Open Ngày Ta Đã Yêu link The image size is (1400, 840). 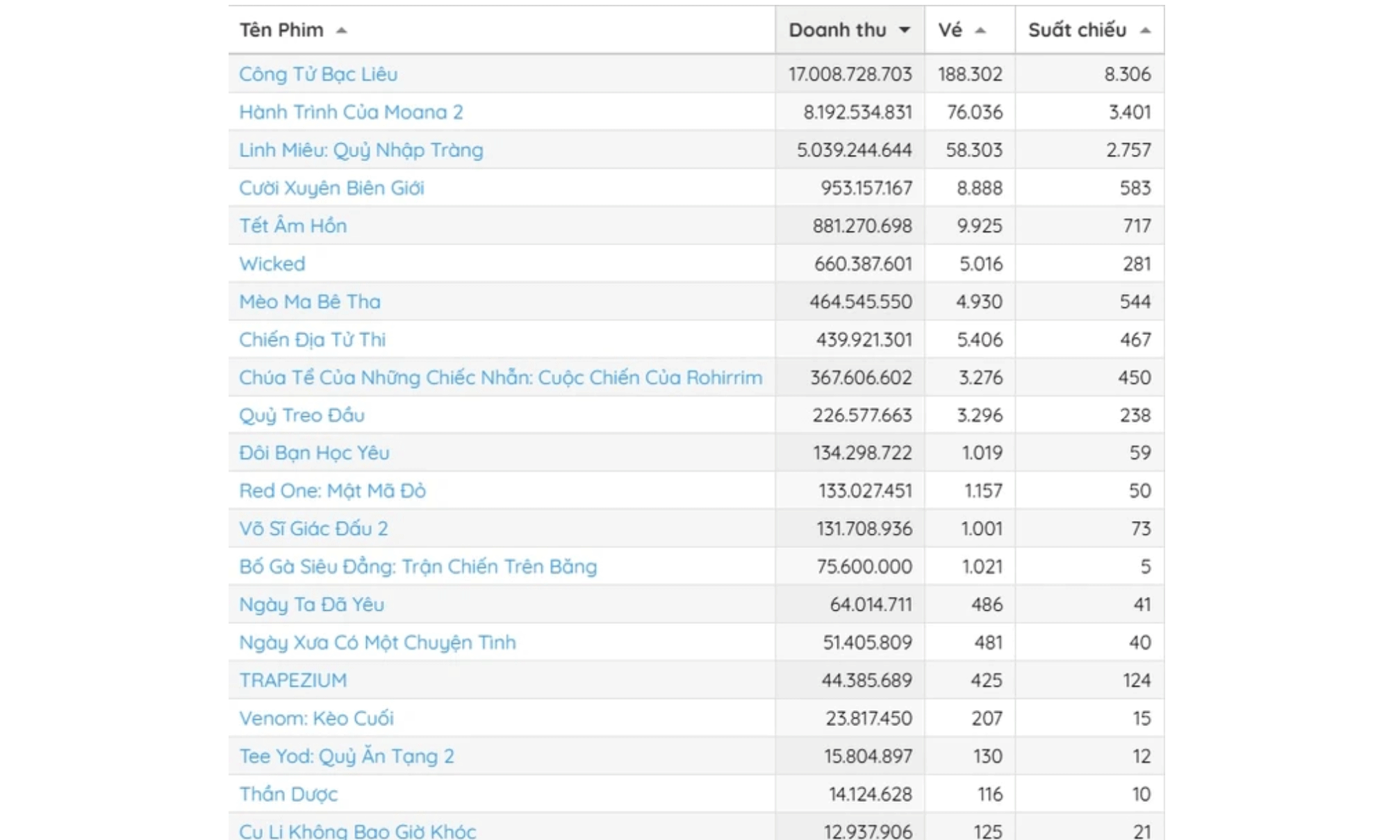pos(311,604)
